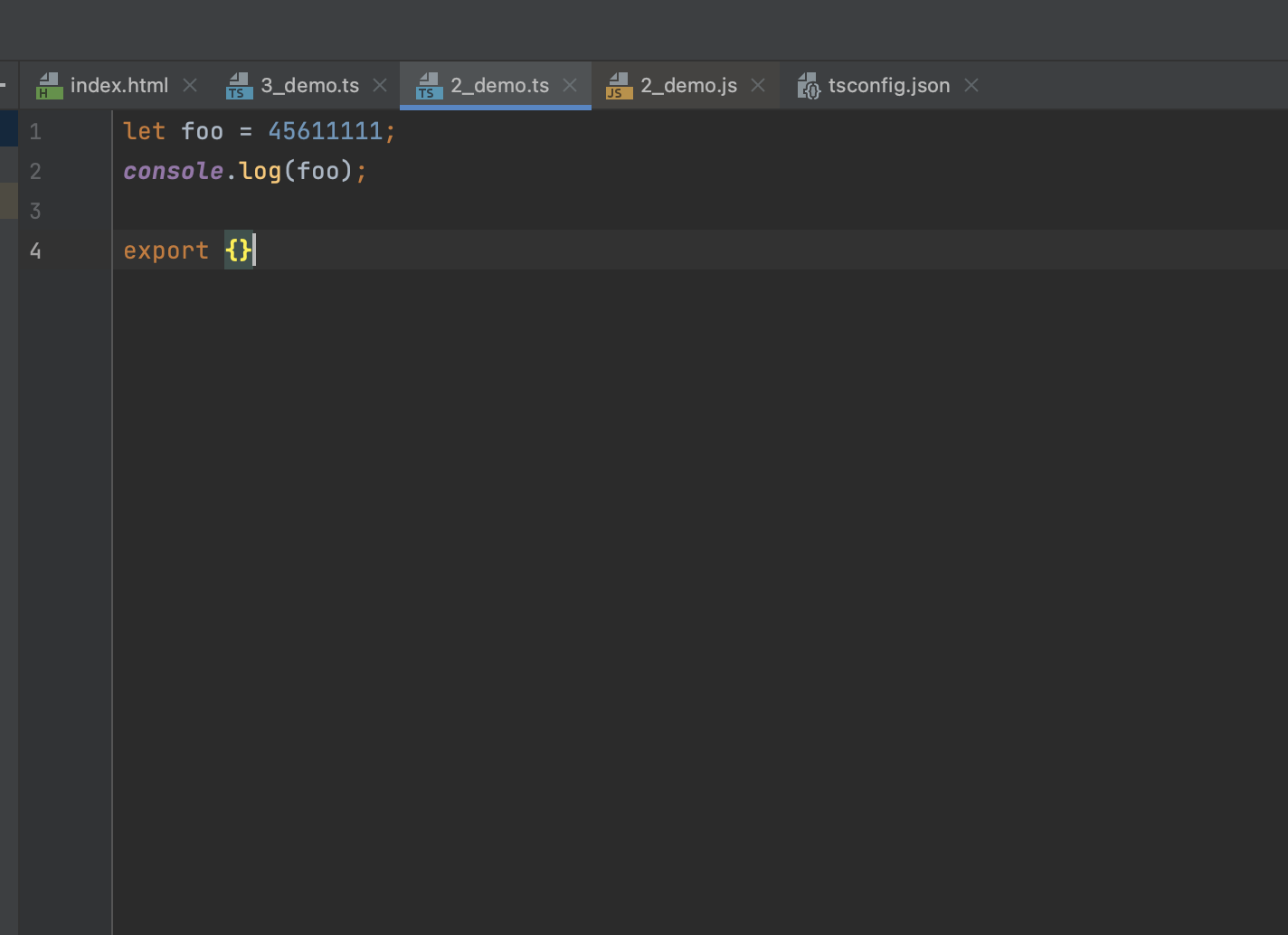Click the let keyword on line 1

pyautogui.click(x=144, y=131)
